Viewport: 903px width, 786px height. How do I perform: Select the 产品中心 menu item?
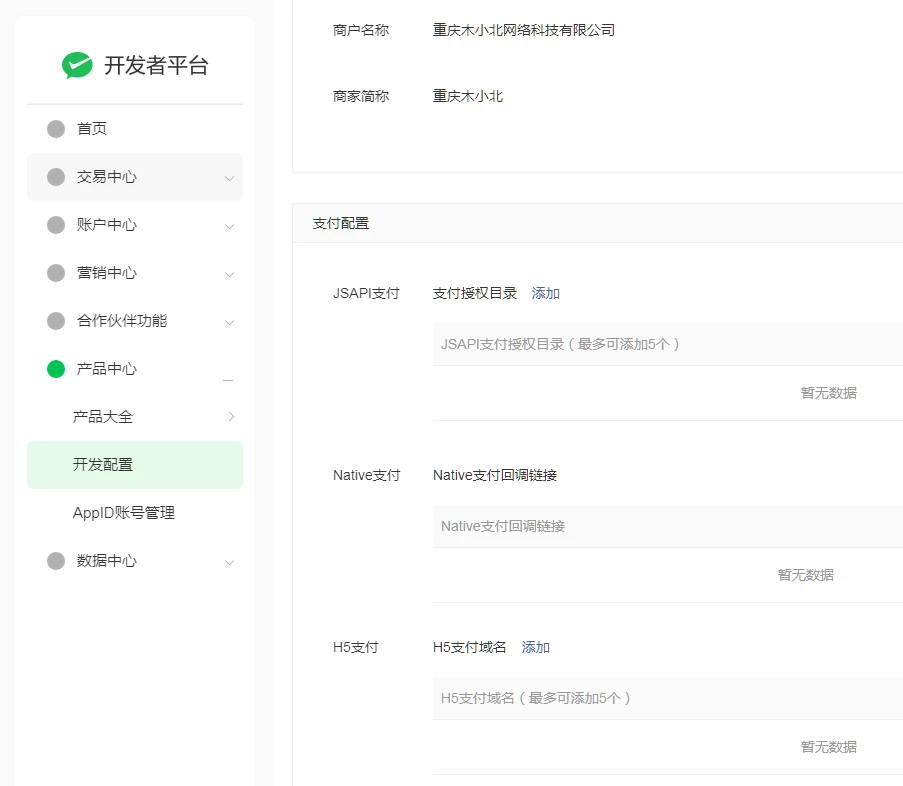pos(135,369)
